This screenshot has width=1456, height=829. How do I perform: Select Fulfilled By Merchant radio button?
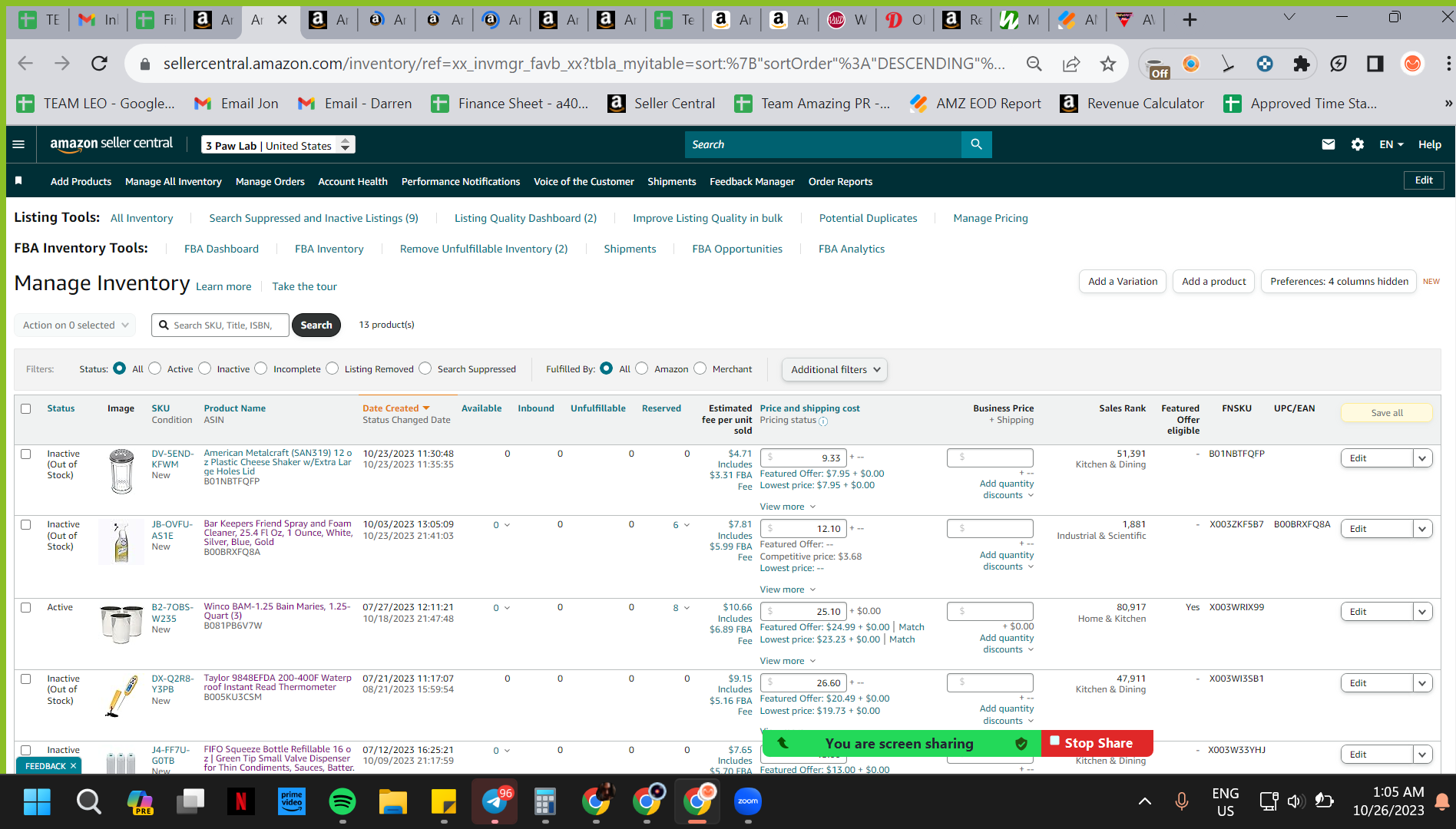(700, 368)
